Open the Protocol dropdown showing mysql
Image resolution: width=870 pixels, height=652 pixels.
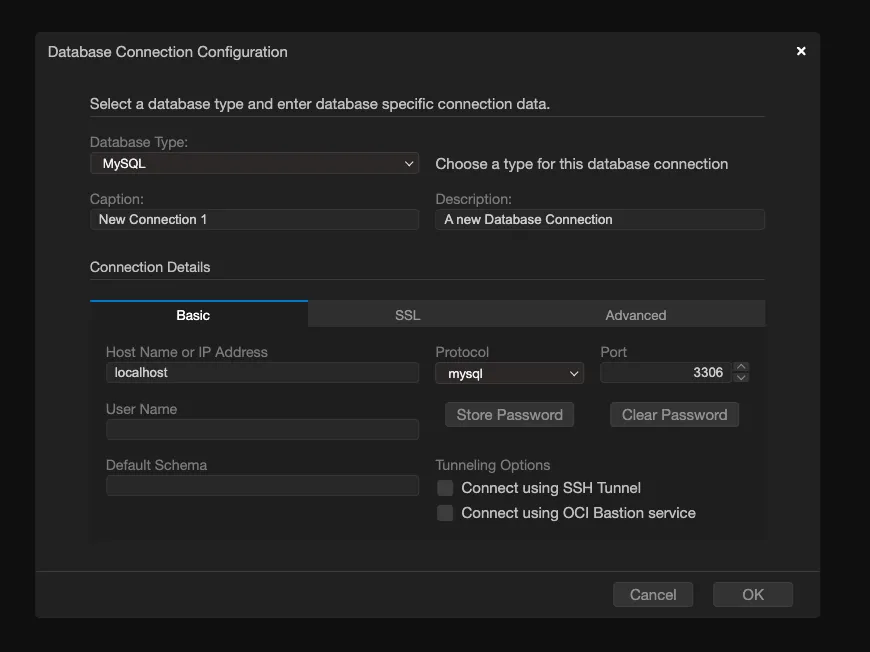pos(509,373)
